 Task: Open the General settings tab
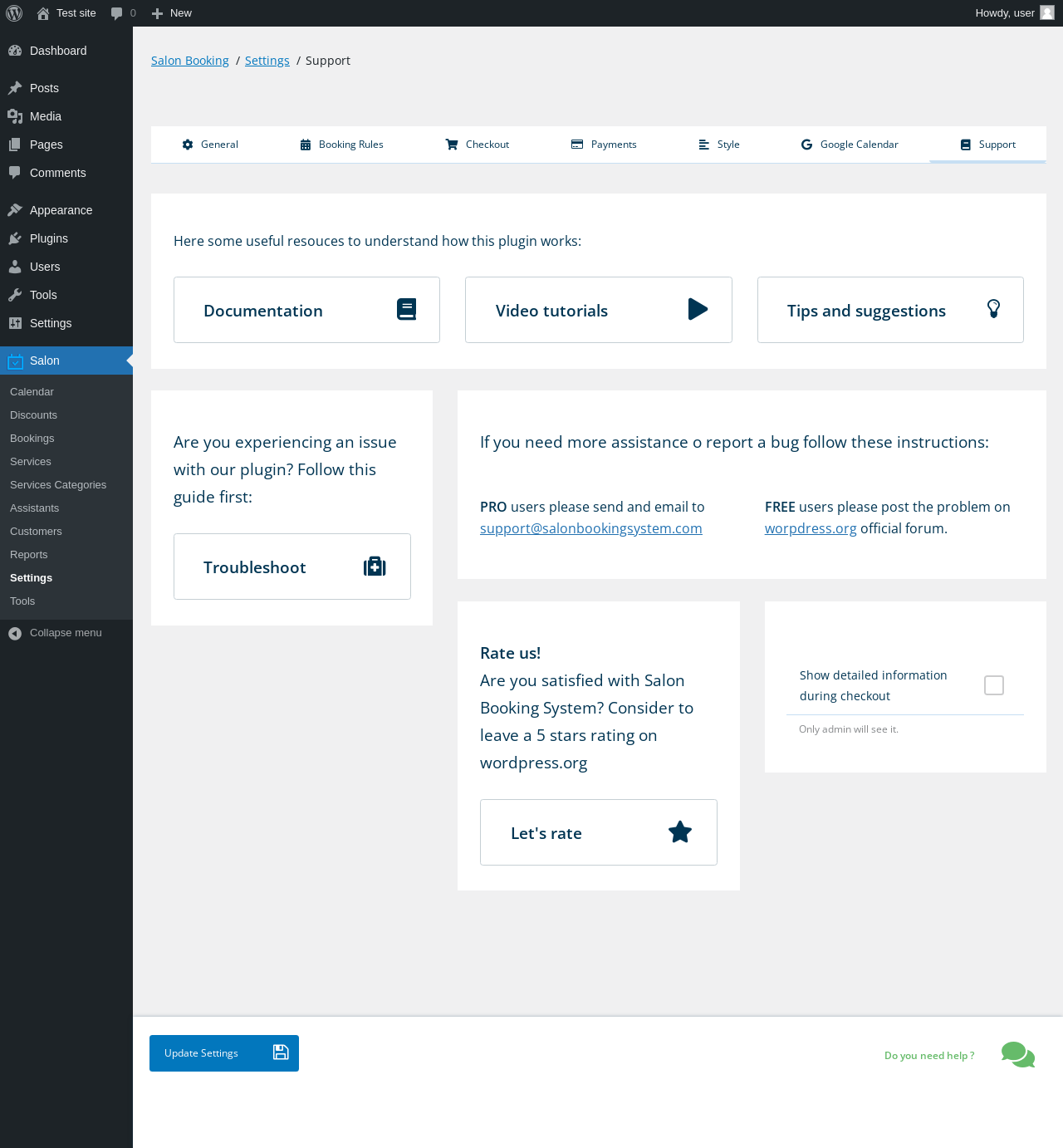coord(210,145)
